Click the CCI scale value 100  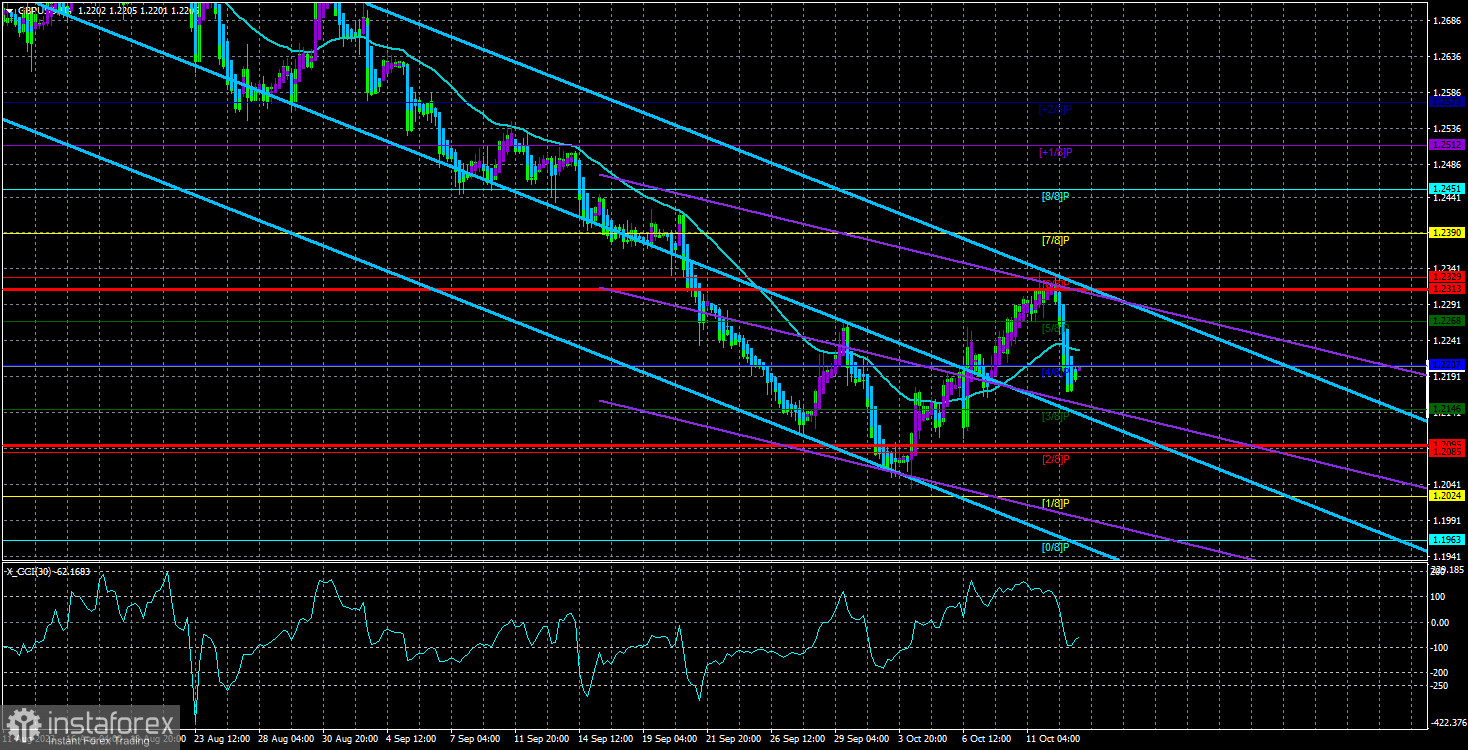point(1440,596)
